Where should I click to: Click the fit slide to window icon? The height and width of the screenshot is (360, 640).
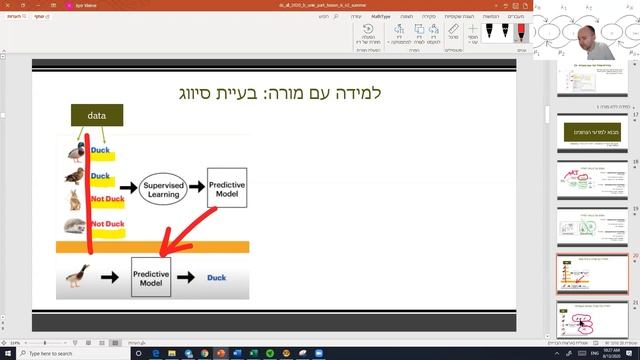[x=4, y=343]
